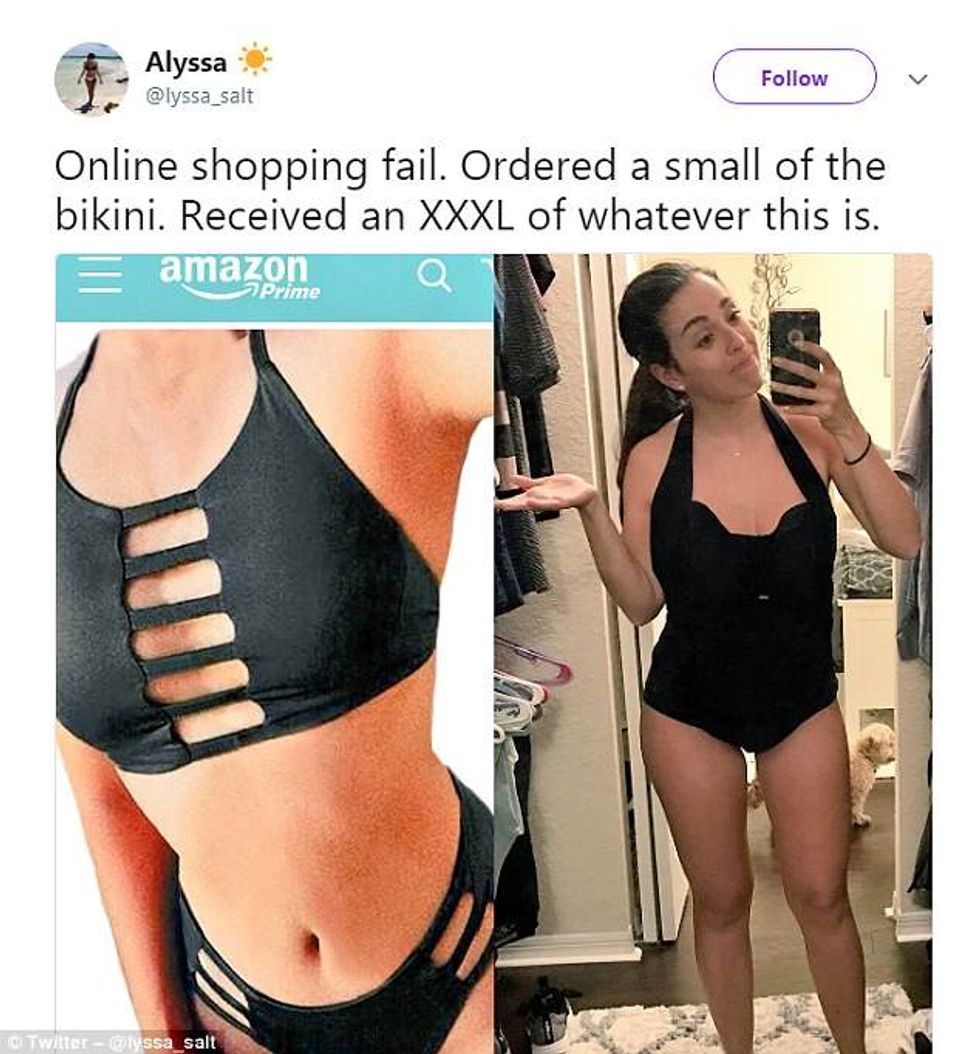Click the partially visible cart icon

[x=487, y=266]
